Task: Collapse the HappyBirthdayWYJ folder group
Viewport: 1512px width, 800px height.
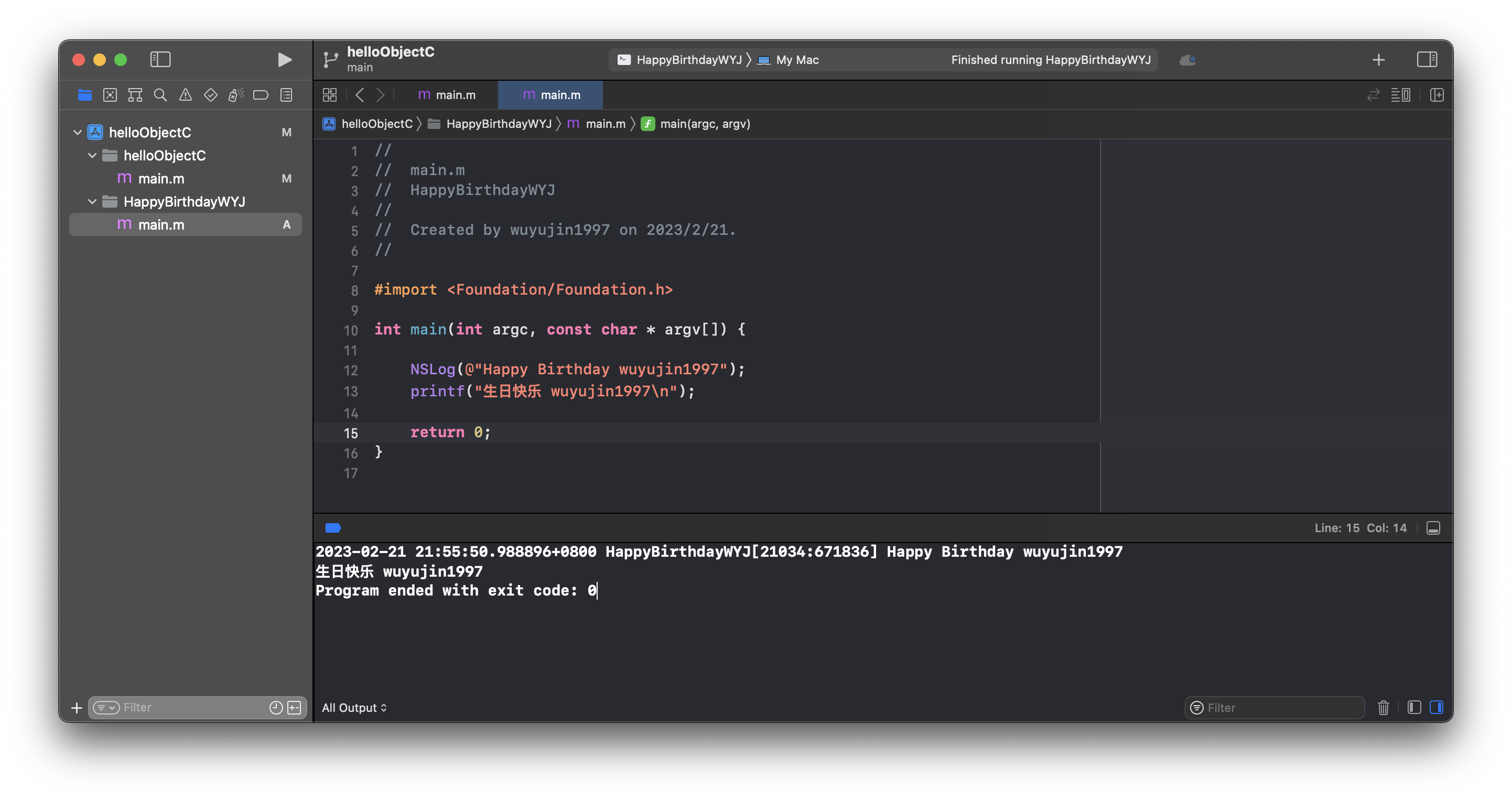Action: (92, 202)
